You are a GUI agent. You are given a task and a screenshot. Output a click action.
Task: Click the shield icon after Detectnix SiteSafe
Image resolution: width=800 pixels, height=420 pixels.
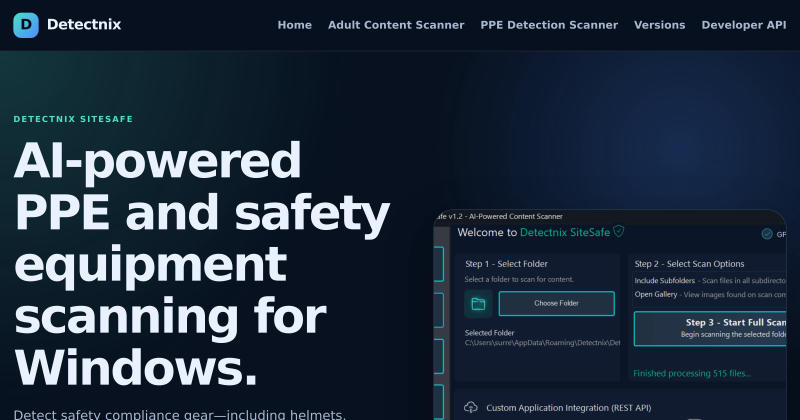[619, 232]
